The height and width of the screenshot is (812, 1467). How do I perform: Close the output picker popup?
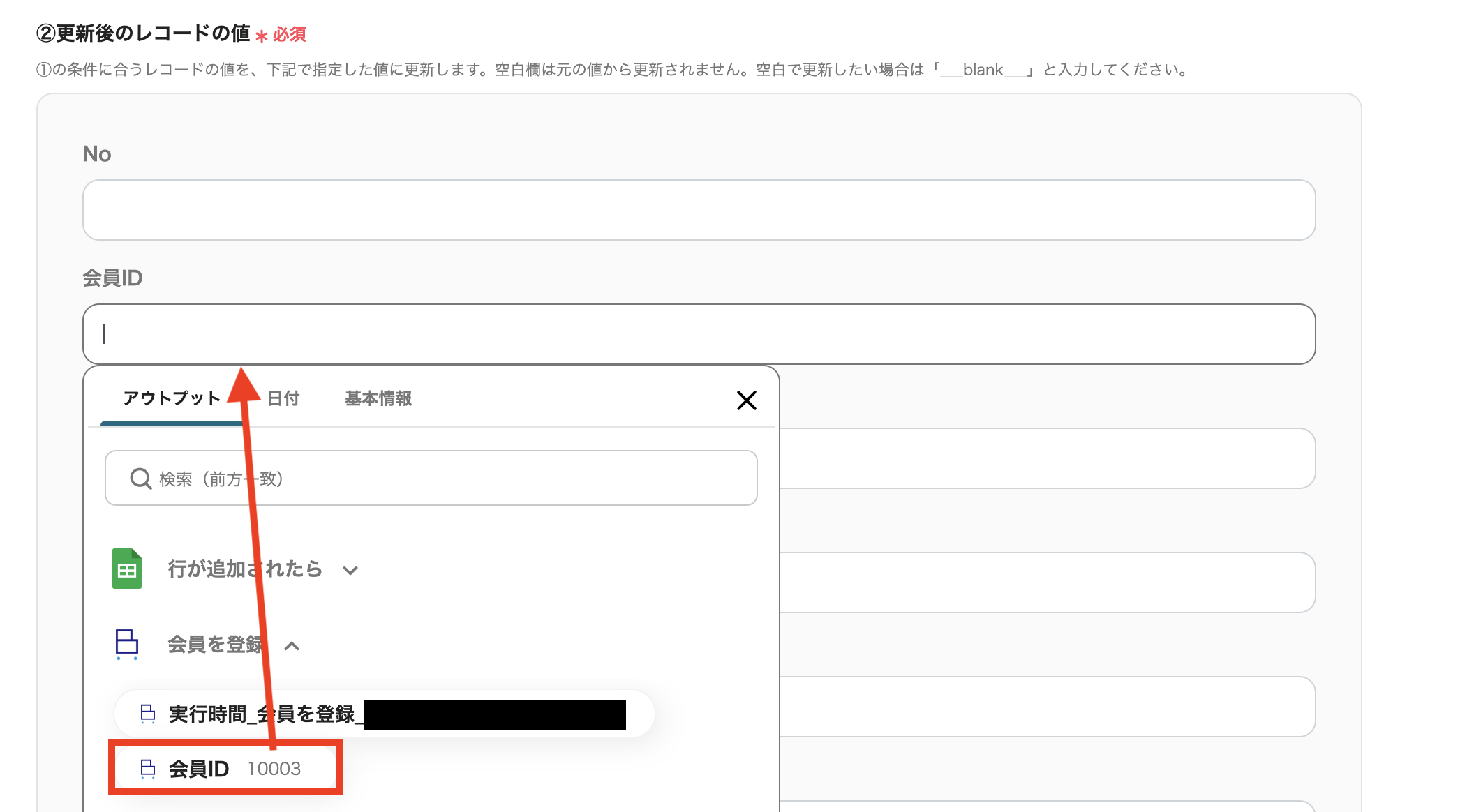coord(746,400)
